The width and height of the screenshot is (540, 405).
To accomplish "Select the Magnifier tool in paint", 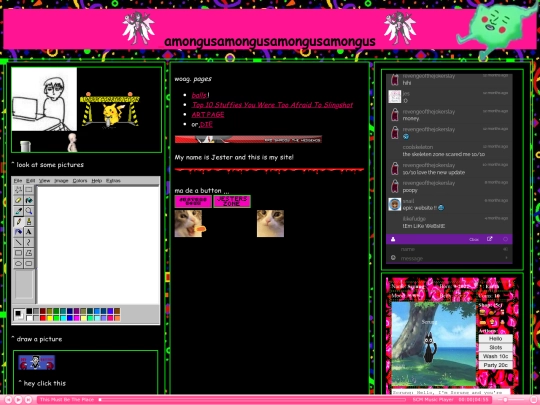I will click(29, 211).
